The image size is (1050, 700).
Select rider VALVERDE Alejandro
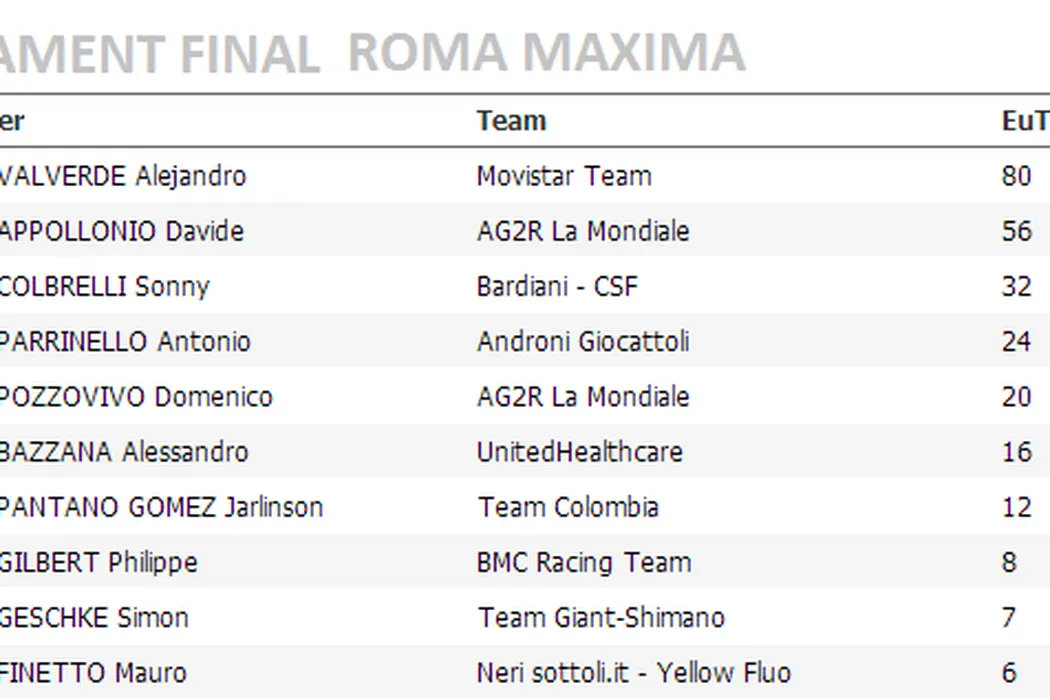[x=122, y=176]
